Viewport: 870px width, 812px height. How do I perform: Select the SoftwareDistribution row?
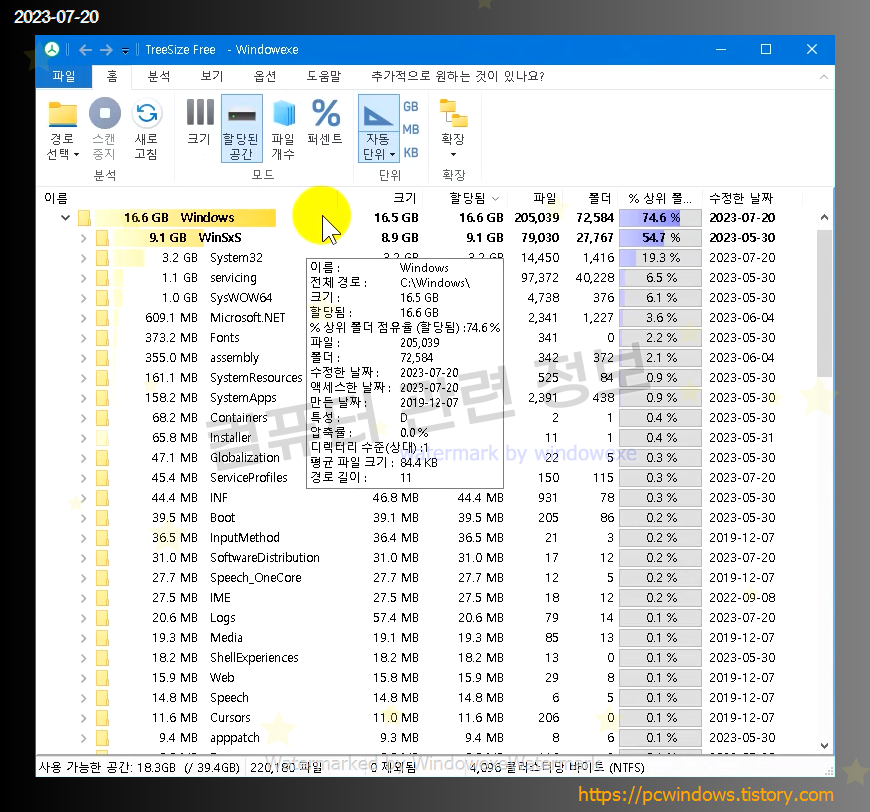click(427, 557)
